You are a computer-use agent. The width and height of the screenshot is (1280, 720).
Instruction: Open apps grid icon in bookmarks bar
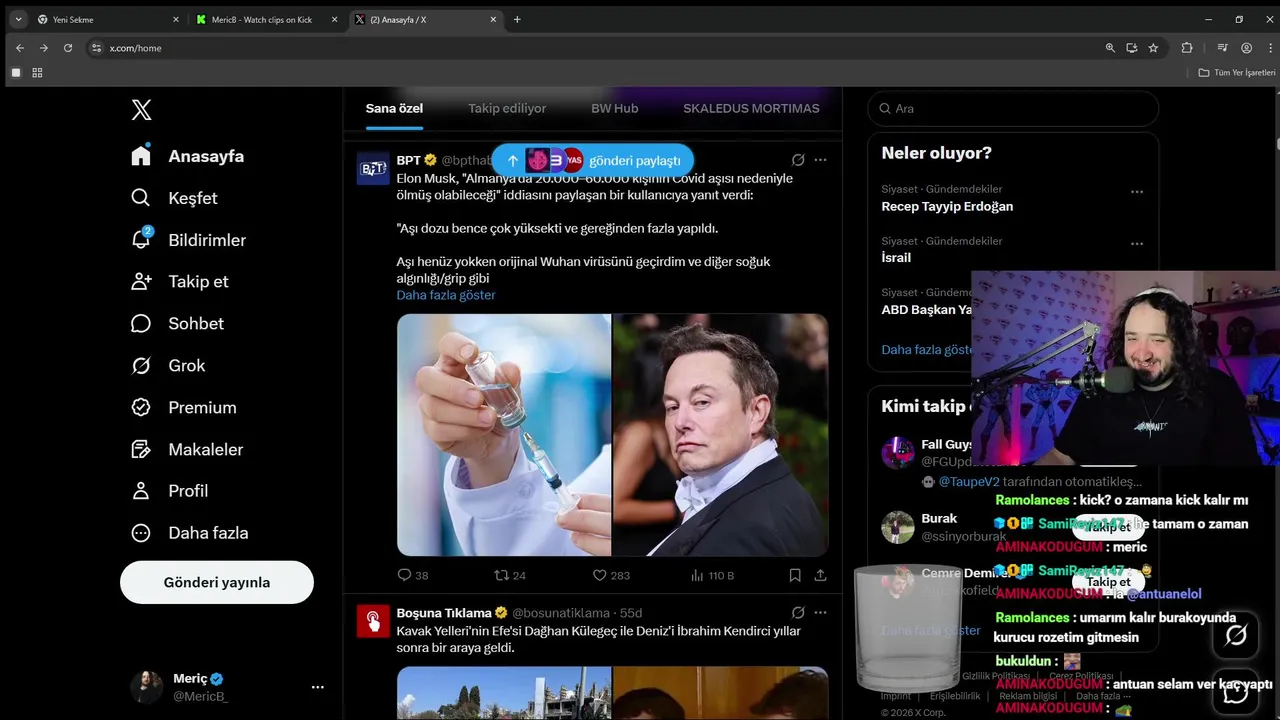pos(37,73)
